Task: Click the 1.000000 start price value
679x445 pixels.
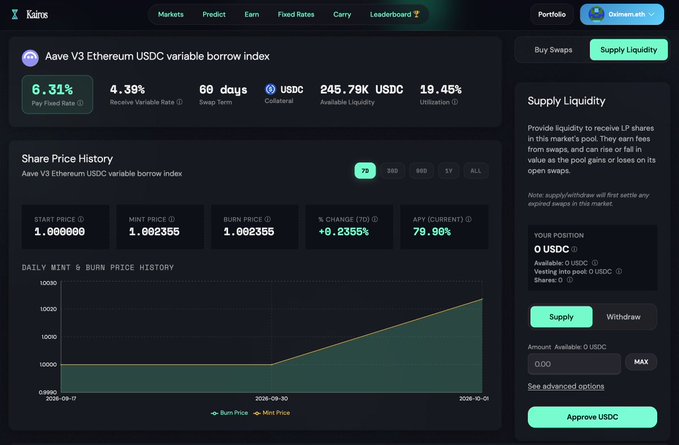Action: [x=60, y=232]
